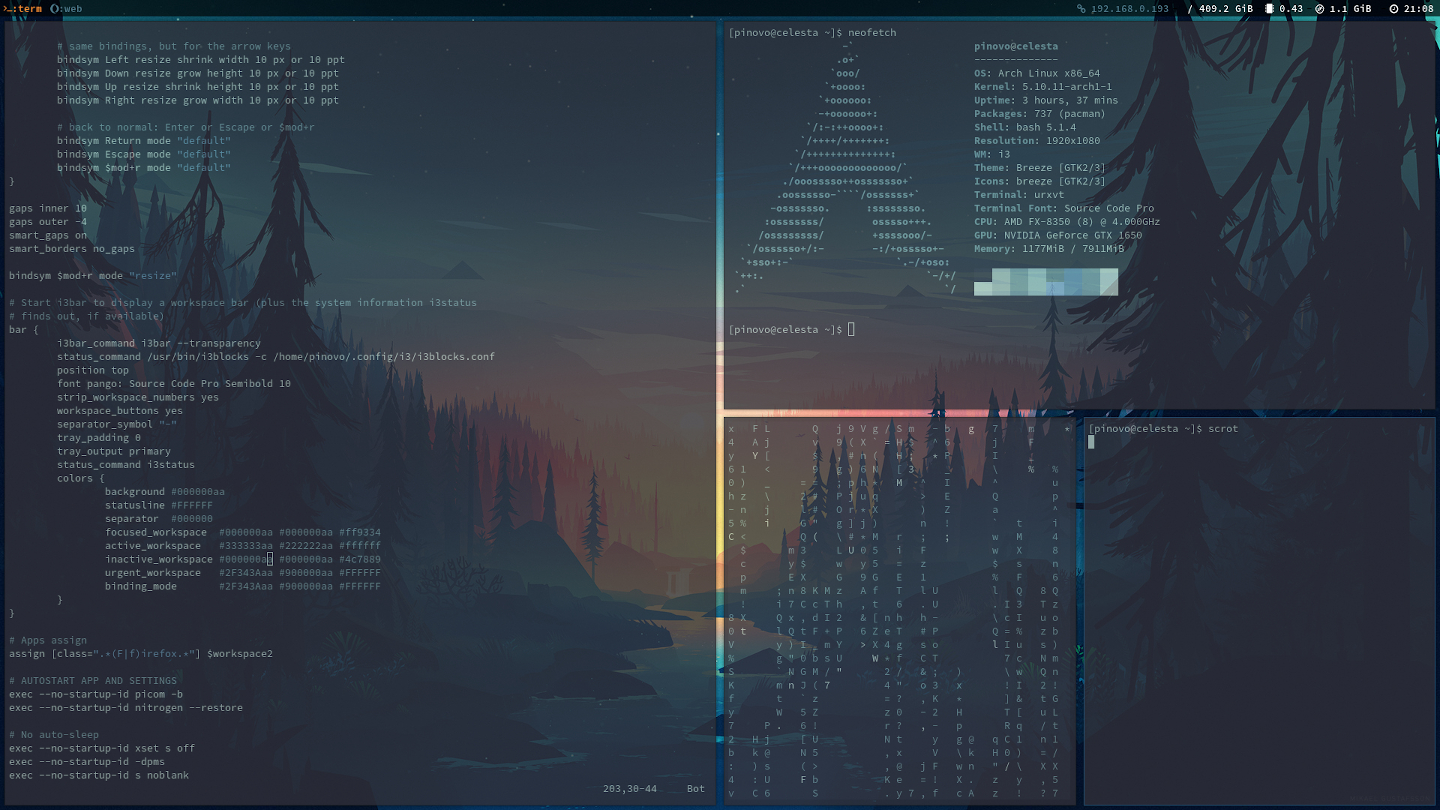Click the terminal prompt icon in workspace bar
1440x810 pixels.
tap(9, 8)
